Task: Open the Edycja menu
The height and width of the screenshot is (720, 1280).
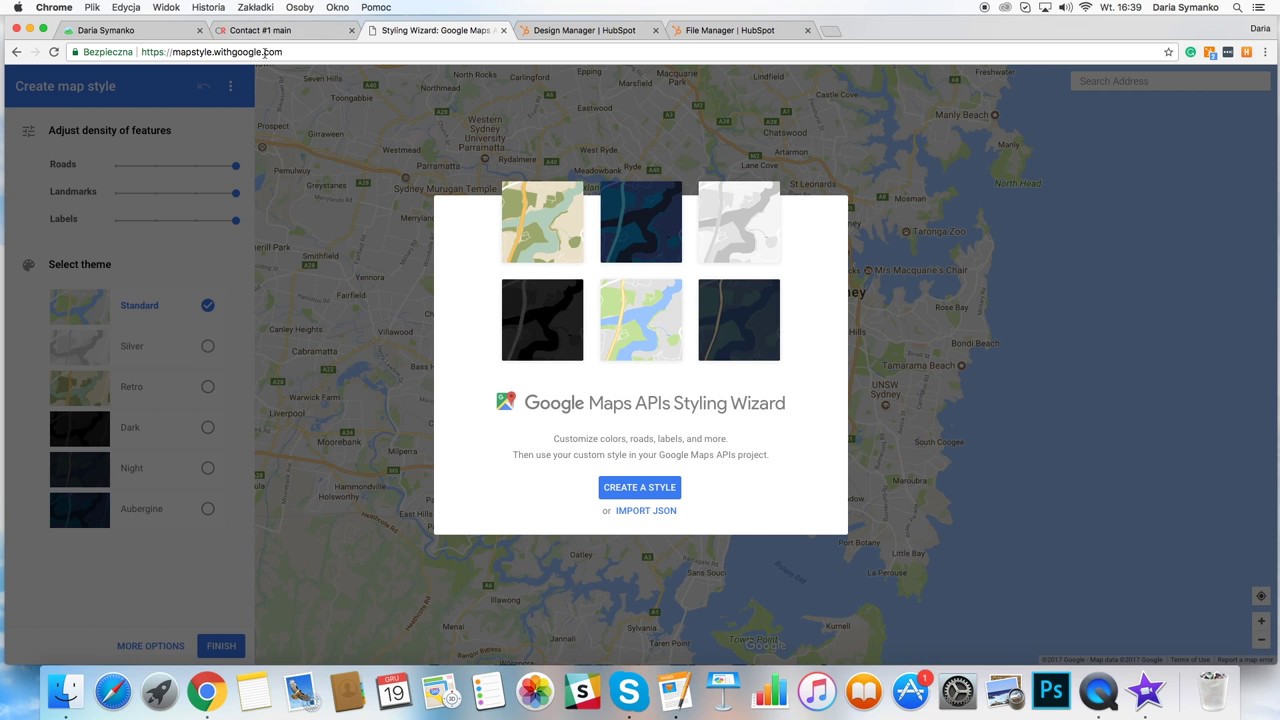Action: tap(126, 7)
